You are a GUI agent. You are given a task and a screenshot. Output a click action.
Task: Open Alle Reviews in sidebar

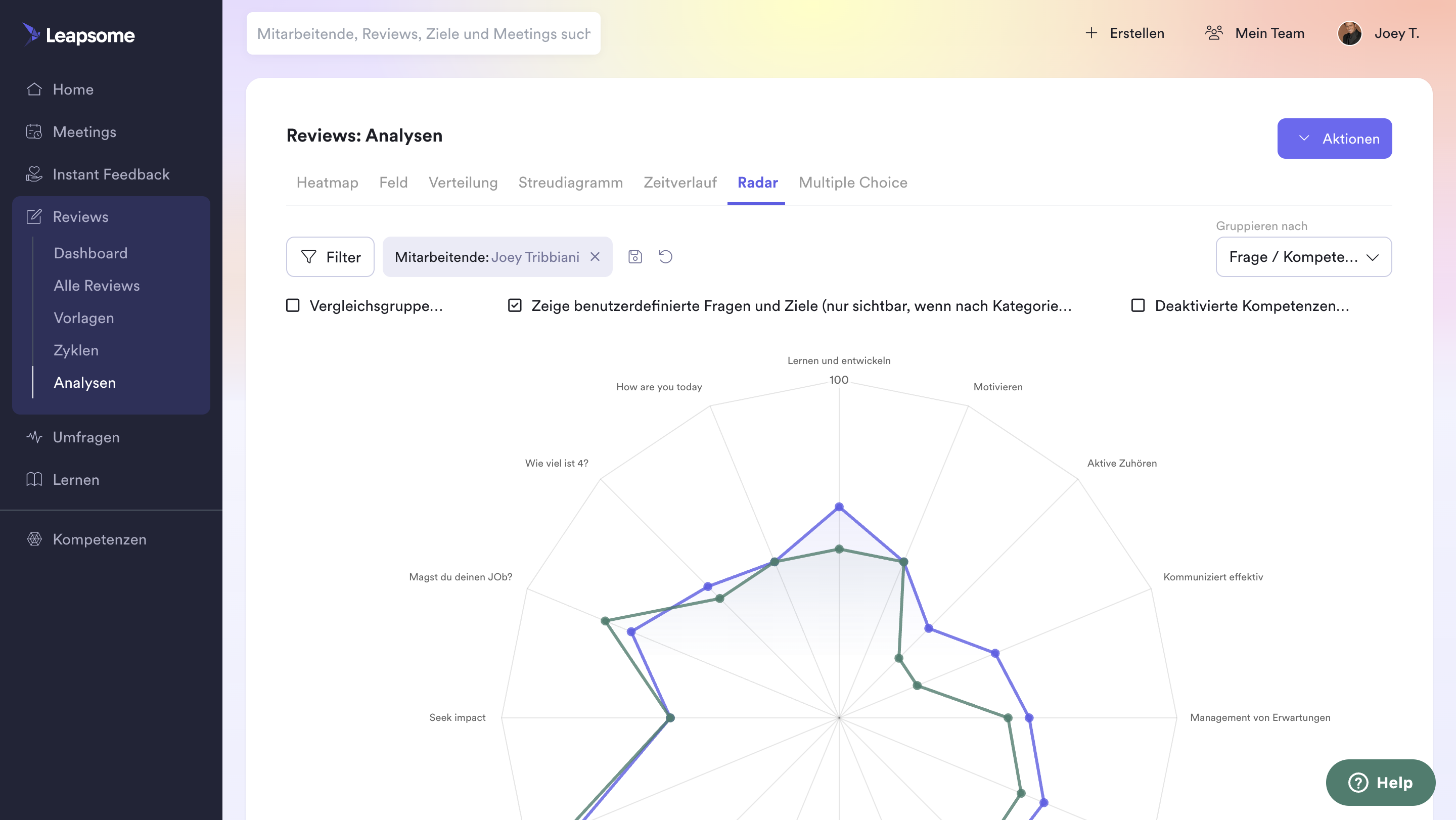pyautogui.click(x=97, y=285)
